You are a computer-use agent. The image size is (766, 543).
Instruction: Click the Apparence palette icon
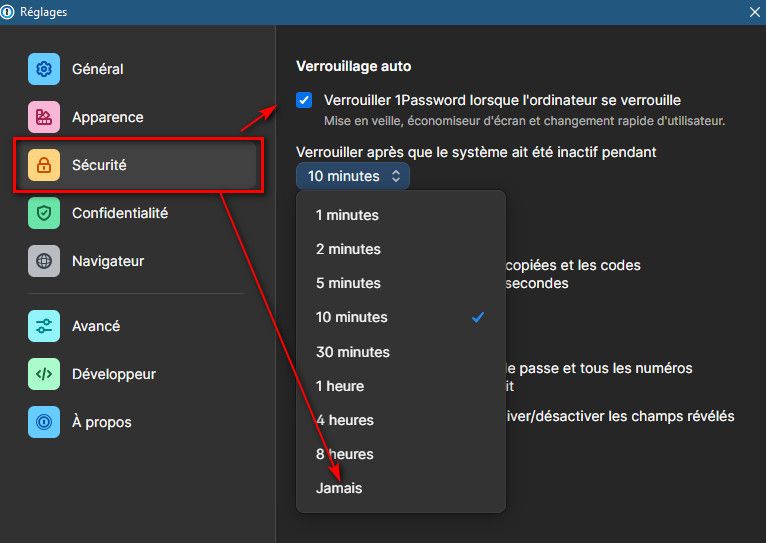click(44, 117)
